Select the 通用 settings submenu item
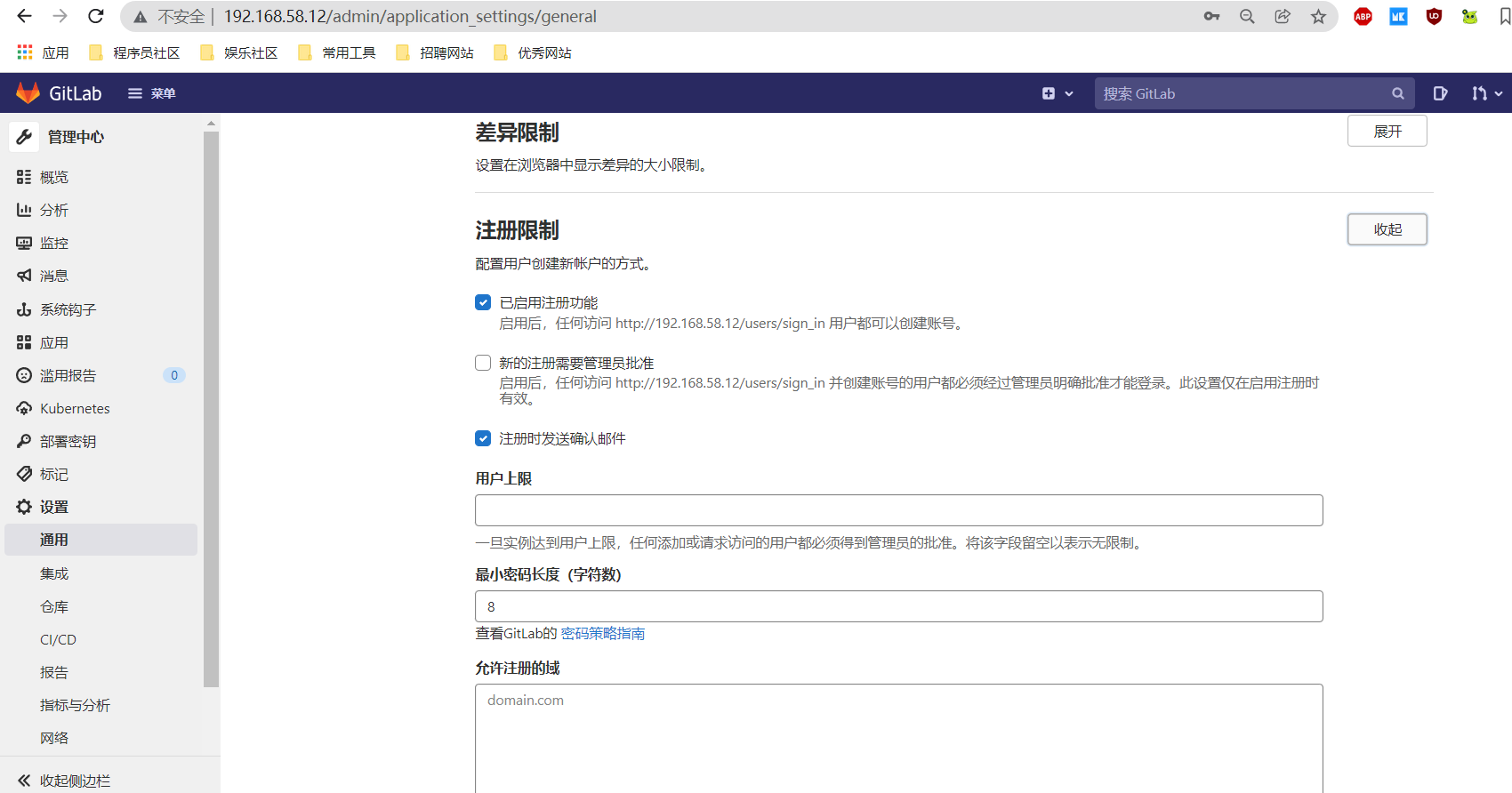The height and width of the screenshot is (793, 1512). point(101,540)
